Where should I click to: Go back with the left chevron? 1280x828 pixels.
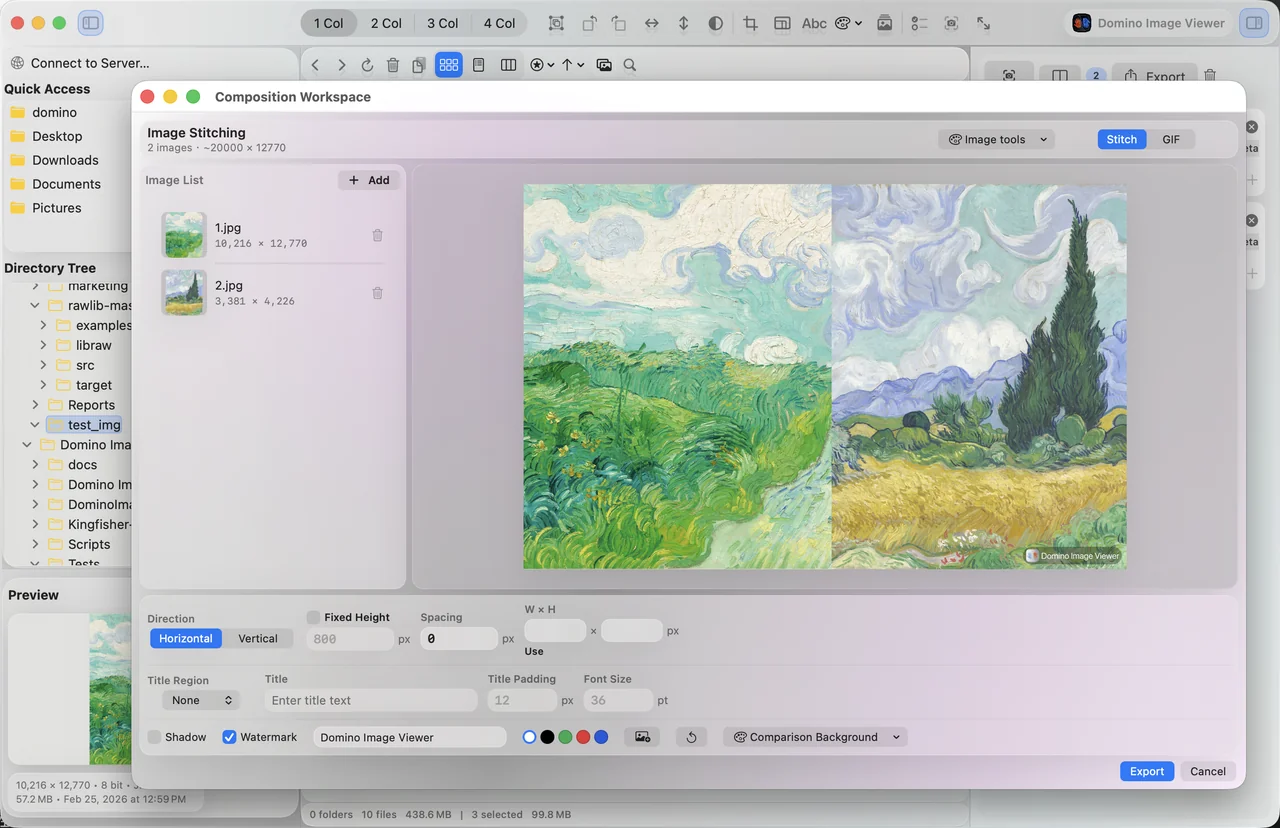pos(315,65)
